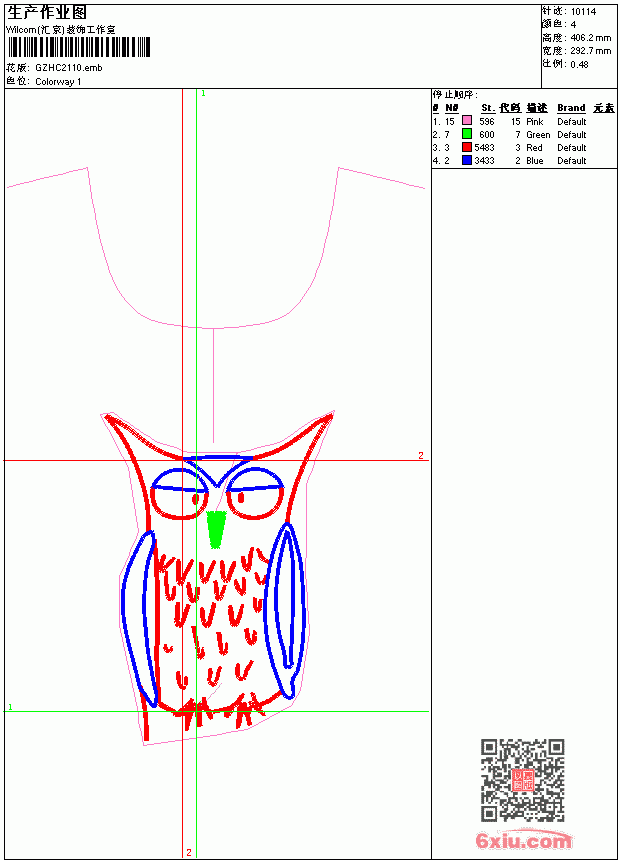620x860 pixels.
Task: Click the green owl beak shape
Action: pos(216,529)
